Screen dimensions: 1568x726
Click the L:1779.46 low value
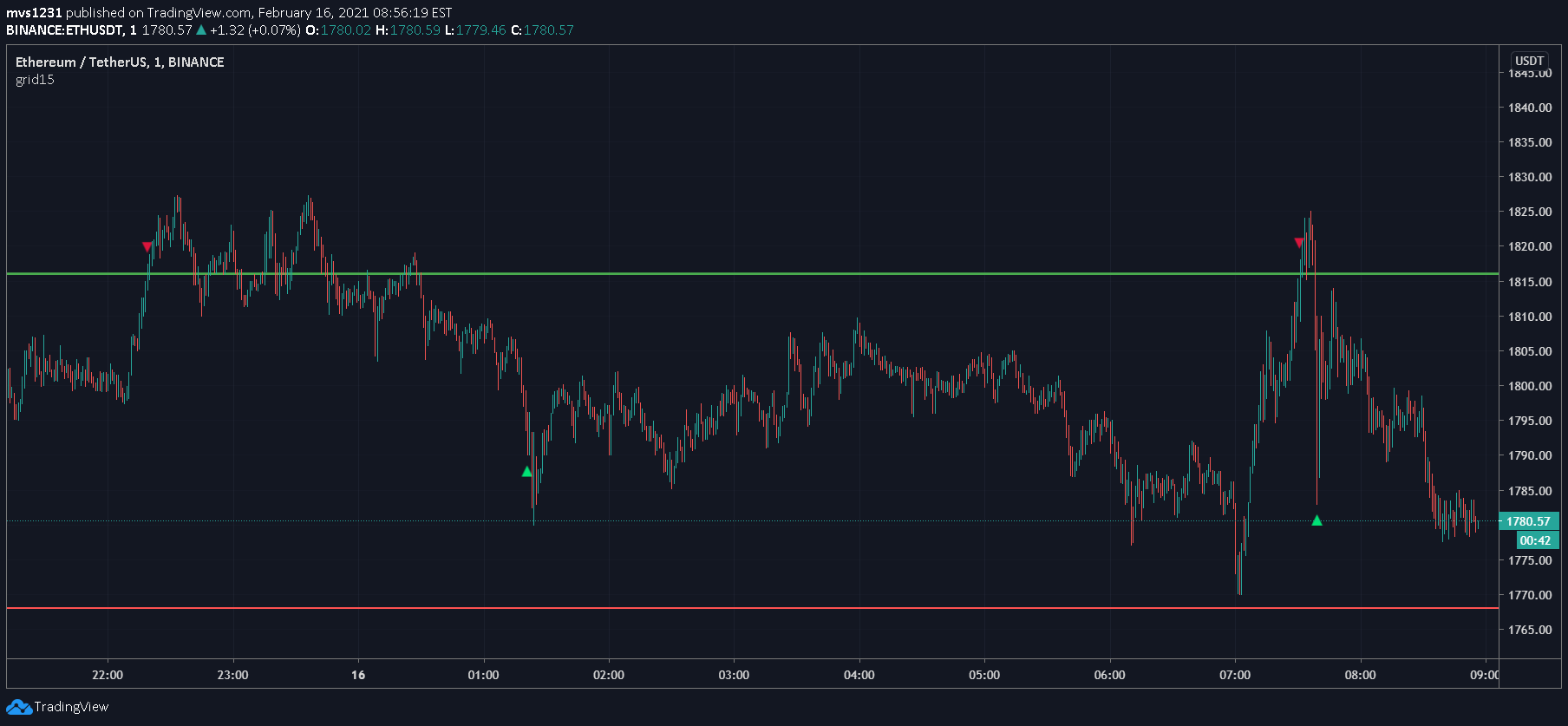[x=475, y=30]
